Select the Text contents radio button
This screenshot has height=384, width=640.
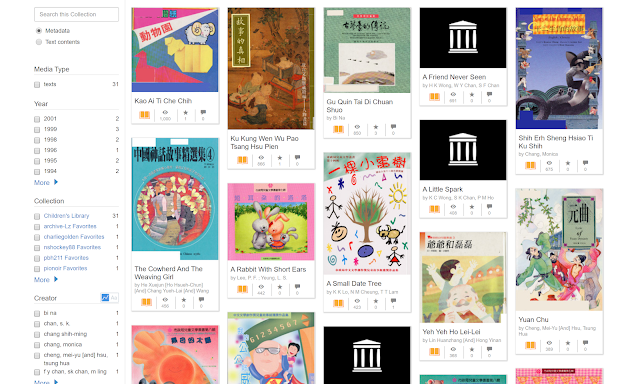click(x=39, y=42)
